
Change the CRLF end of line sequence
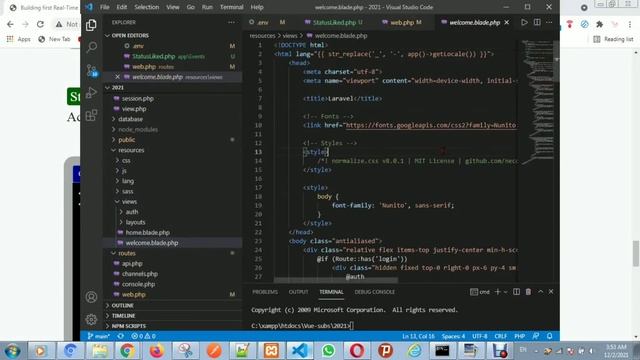pos(500,336)
